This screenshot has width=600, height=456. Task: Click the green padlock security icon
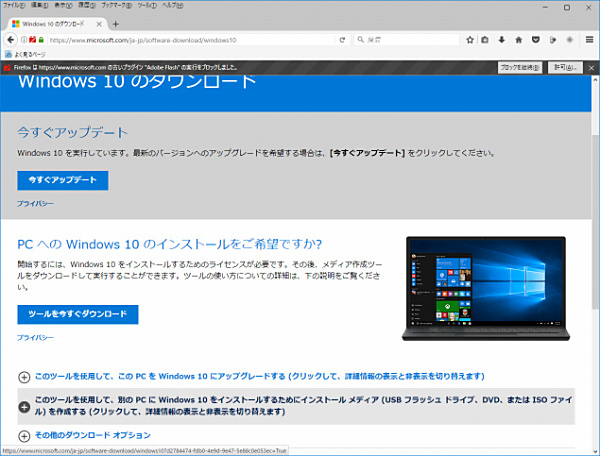coord(41,40)
